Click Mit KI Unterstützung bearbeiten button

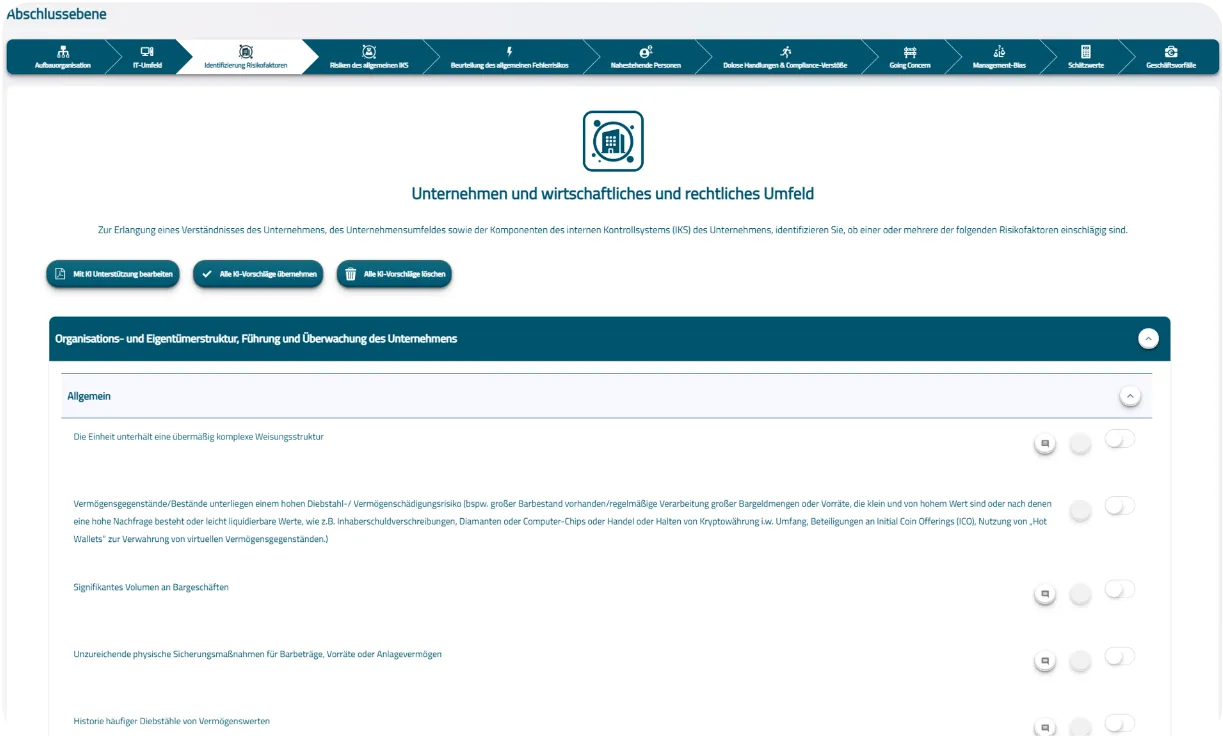click(x=113, y=274)
